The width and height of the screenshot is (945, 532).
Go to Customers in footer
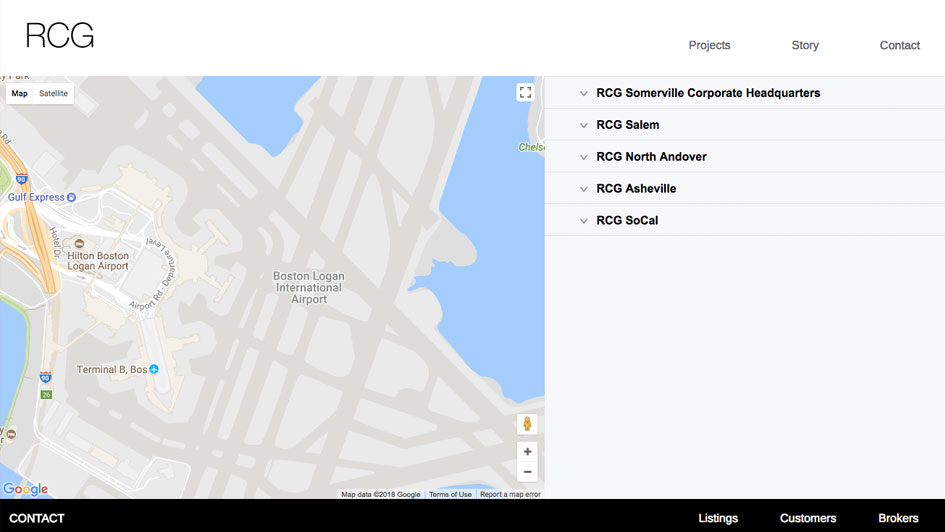808,518
